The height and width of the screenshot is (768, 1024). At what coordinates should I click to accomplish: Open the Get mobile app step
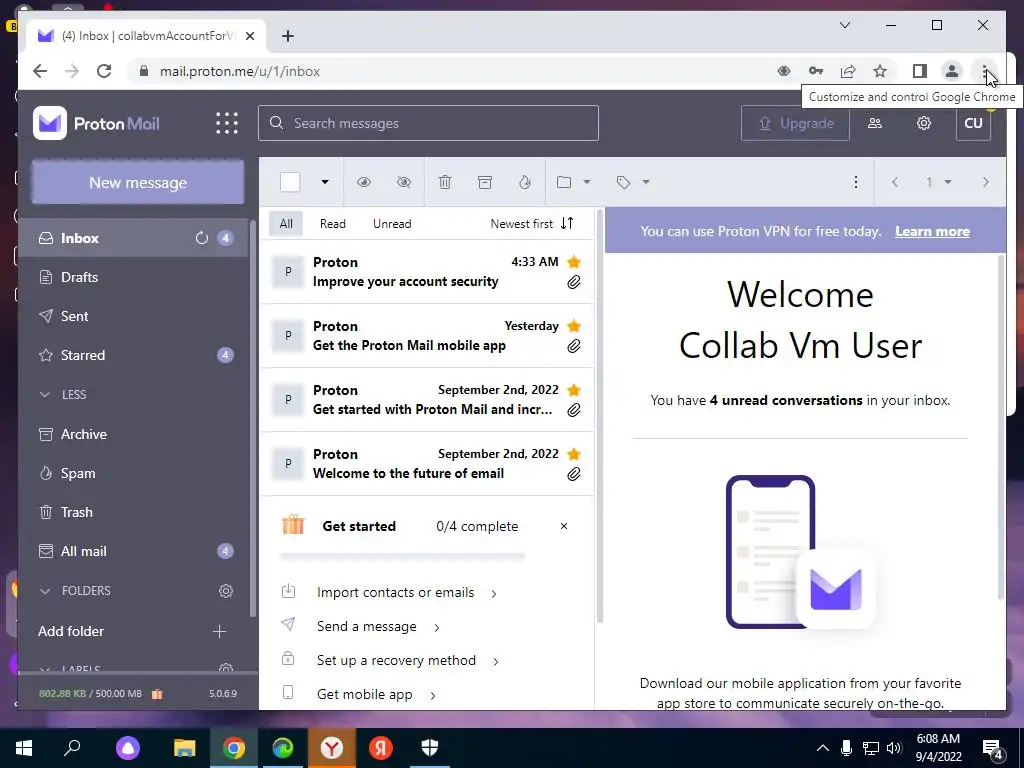[359, 694]
